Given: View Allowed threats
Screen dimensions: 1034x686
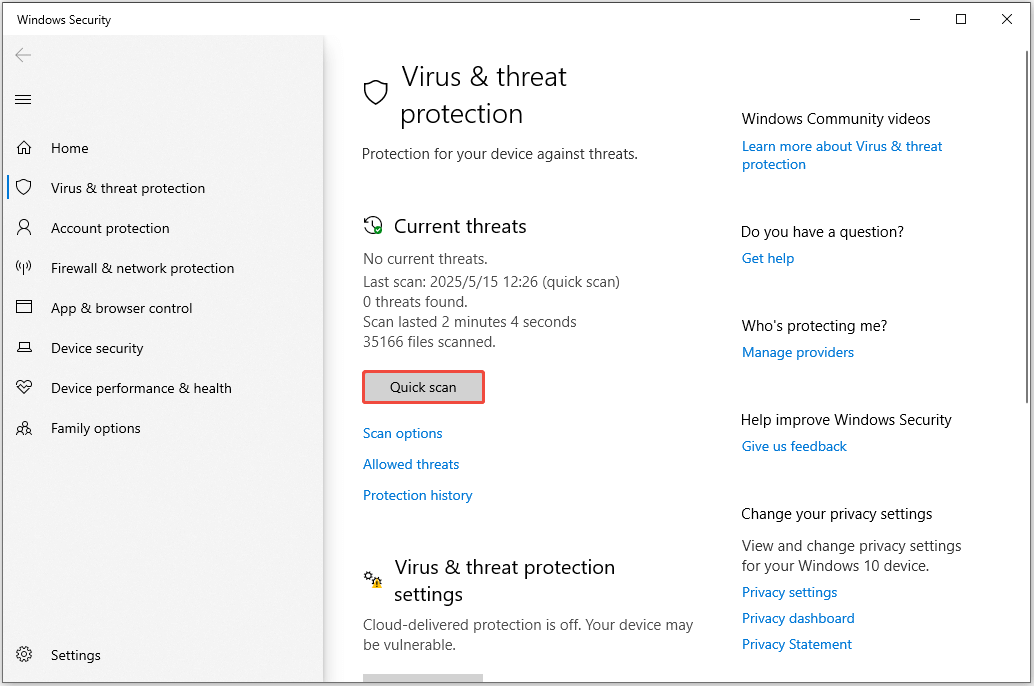Looking at the screenshot, I should click(x=411, y=464).
